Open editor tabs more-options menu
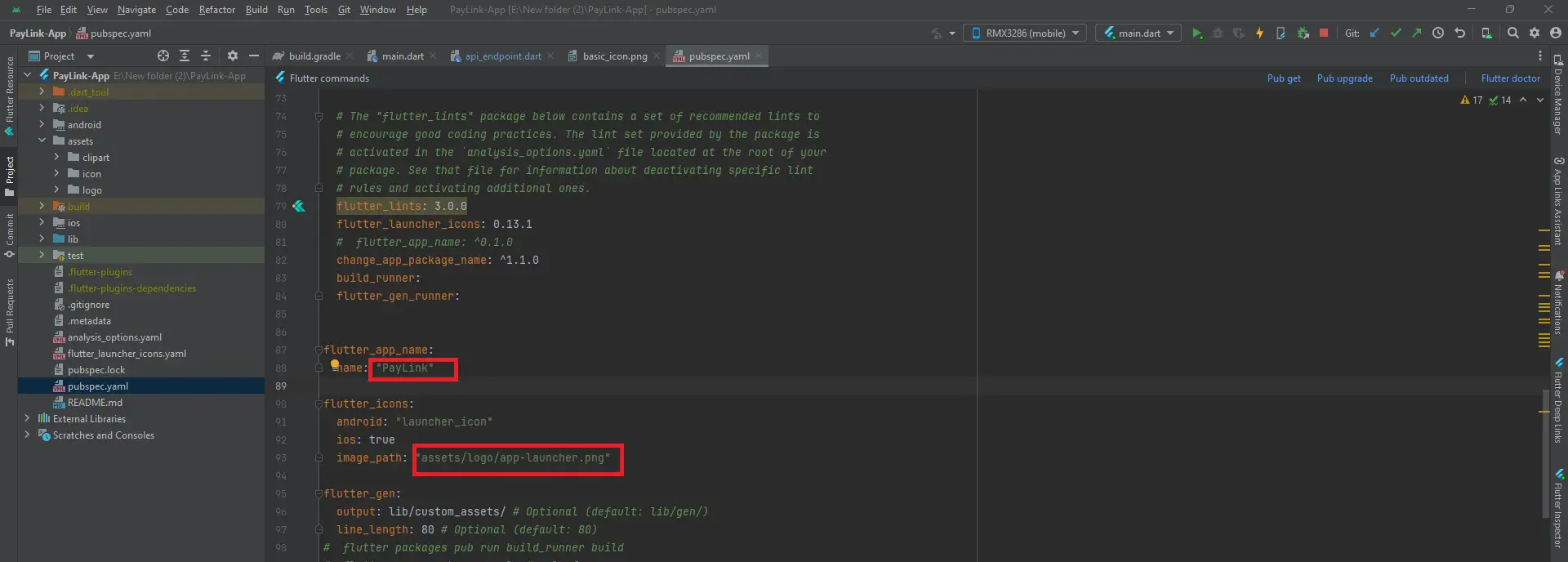 1540,56
